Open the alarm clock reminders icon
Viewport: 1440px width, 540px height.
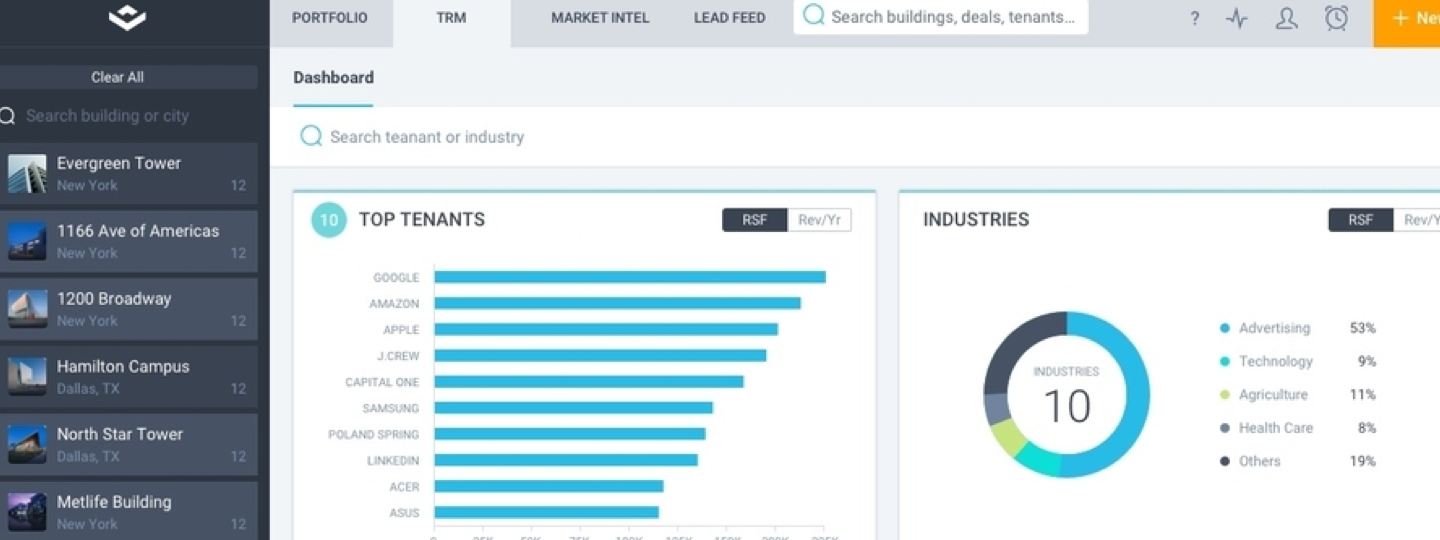coord(1336,17)
